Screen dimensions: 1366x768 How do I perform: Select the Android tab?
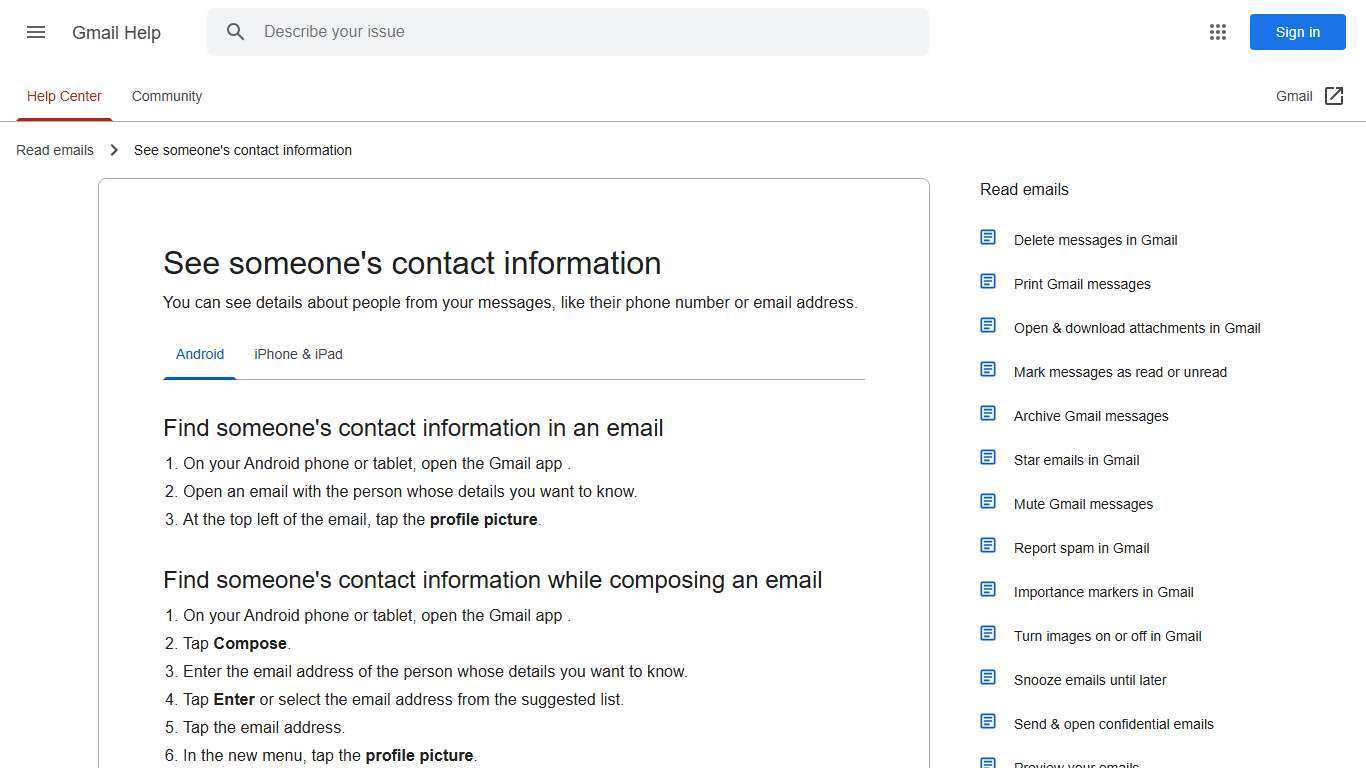tap(200, 354)
